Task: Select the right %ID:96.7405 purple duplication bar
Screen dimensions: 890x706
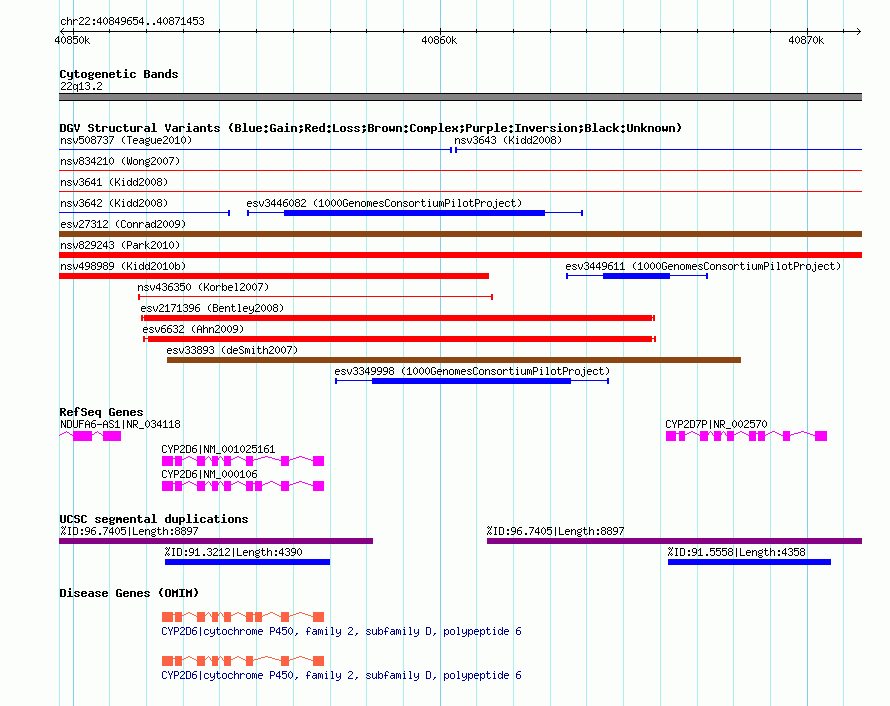Action: [674, 541]
